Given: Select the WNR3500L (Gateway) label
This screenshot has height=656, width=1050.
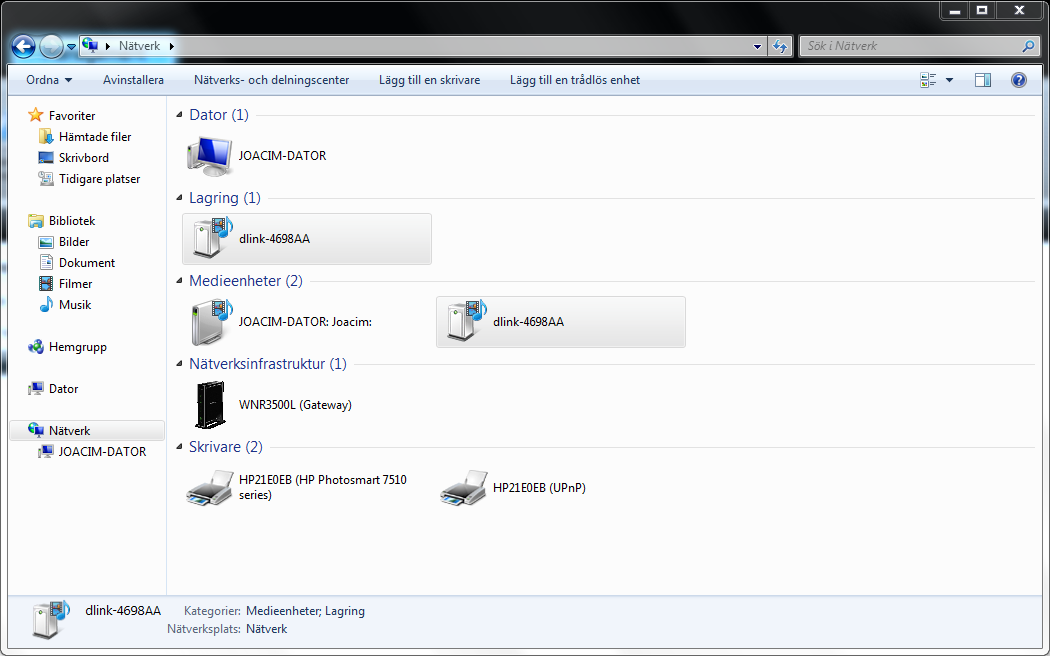Looking at the screenshot, I should click(295, 404).
